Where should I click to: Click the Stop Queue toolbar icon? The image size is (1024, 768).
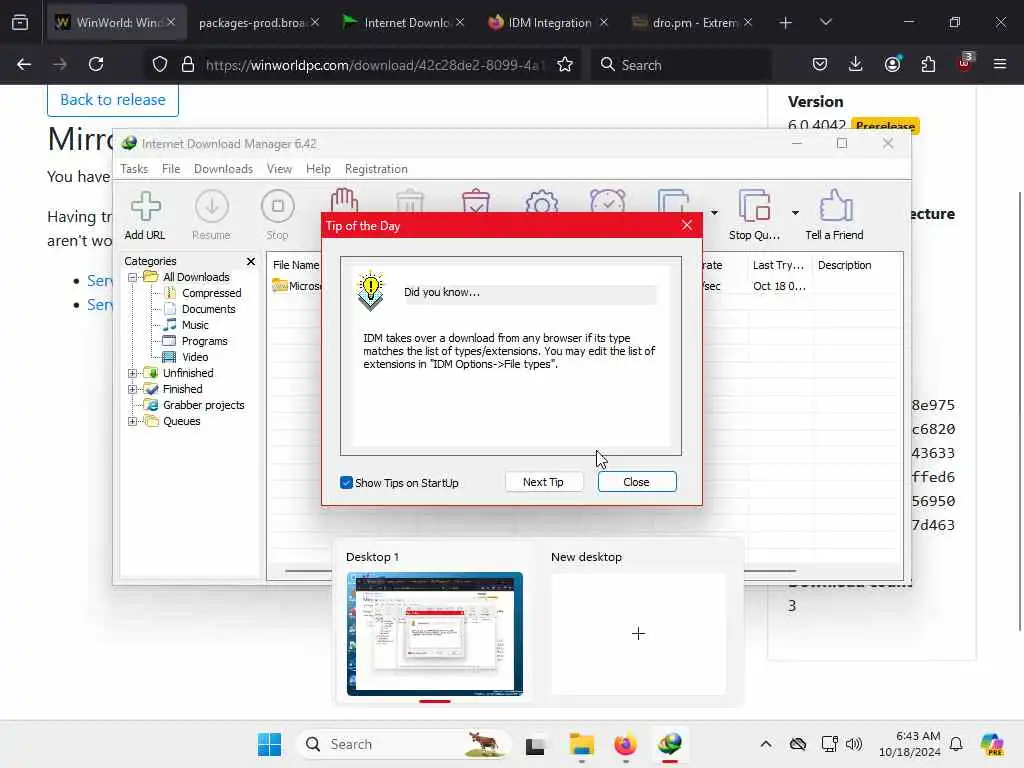tap(754, 216)
